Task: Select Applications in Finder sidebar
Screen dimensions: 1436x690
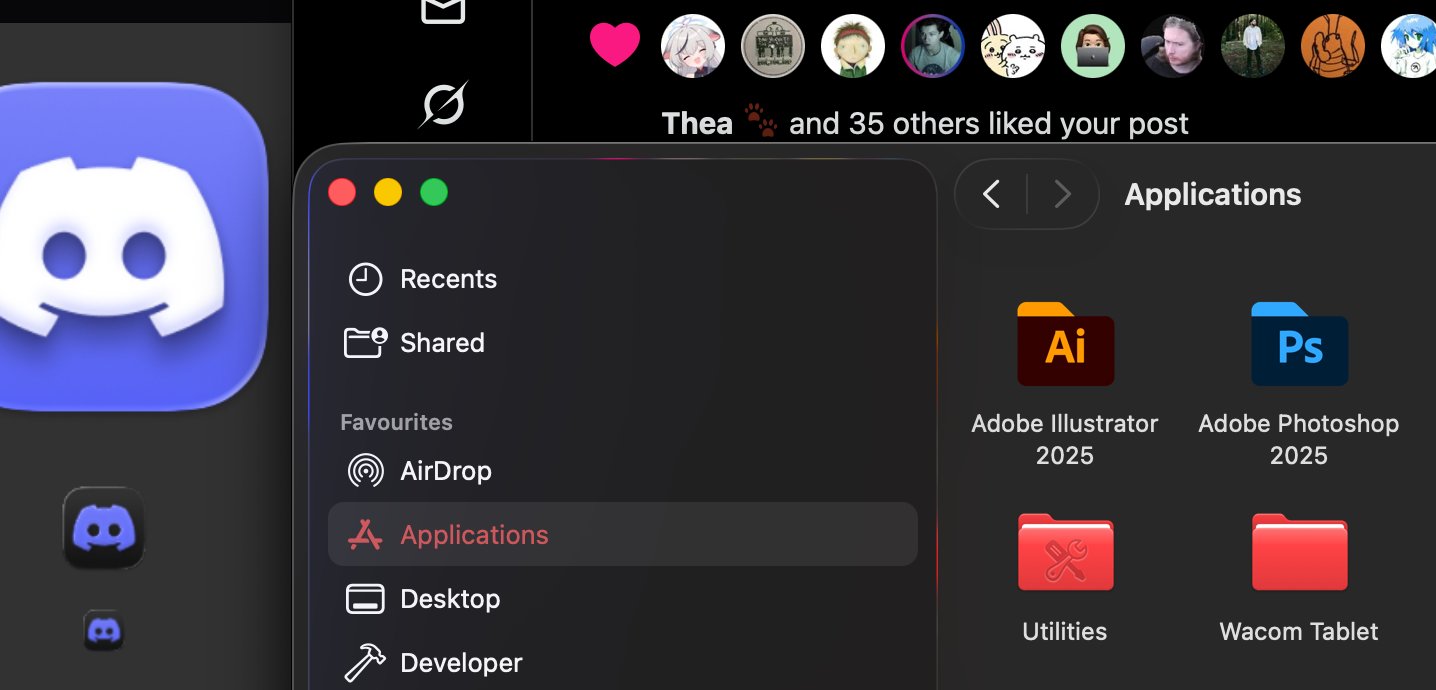Action: point(622,534)
